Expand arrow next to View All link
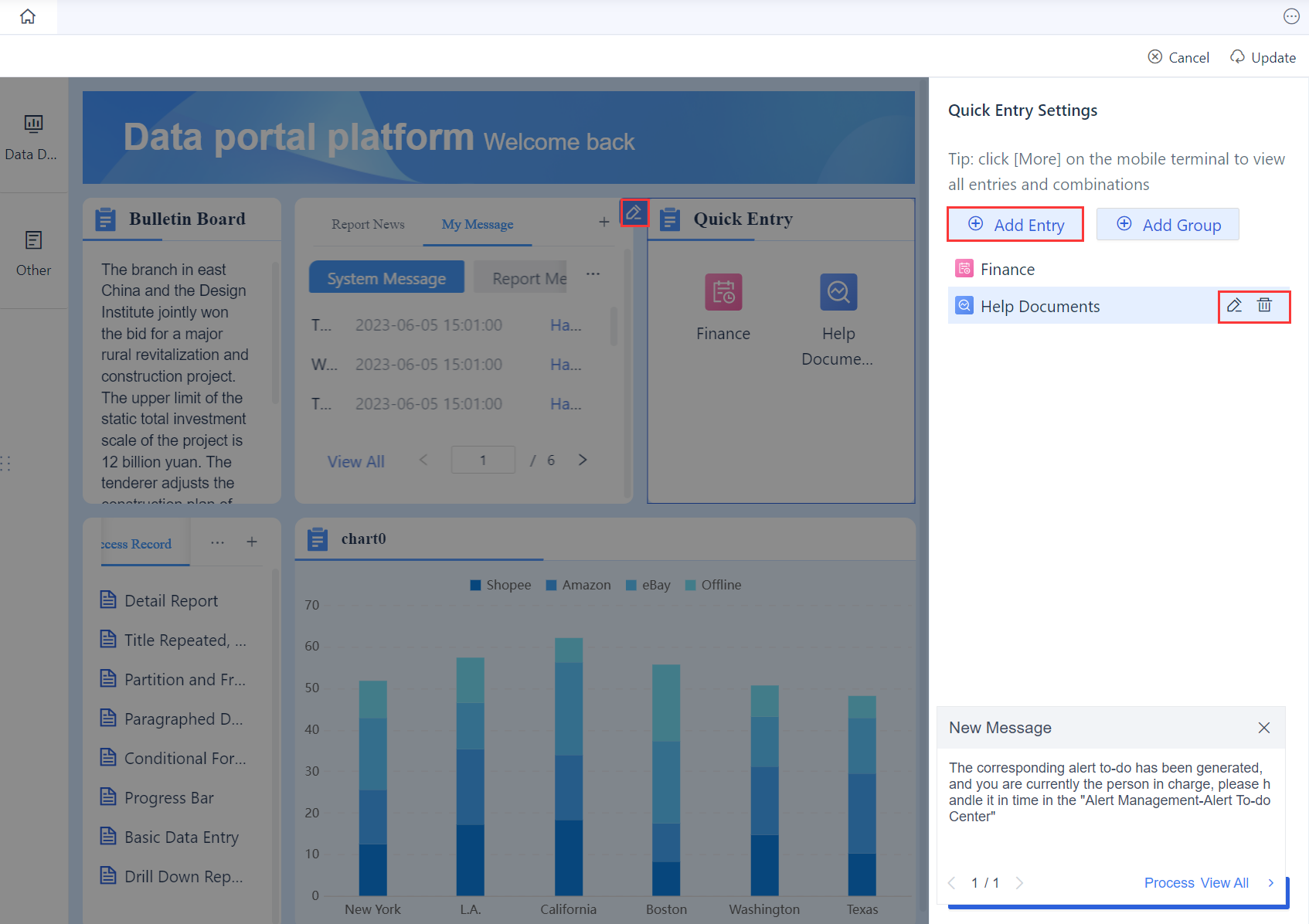This screenshot has width=1309, height=924. pos(1270,882)
